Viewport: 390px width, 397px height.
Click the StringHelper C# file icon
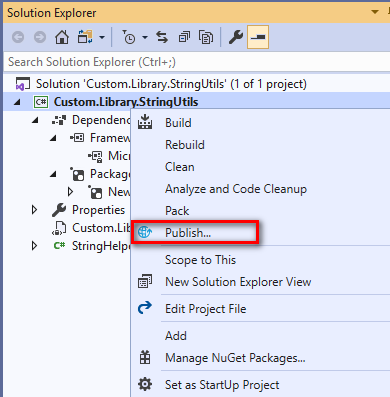click(59, 246)
